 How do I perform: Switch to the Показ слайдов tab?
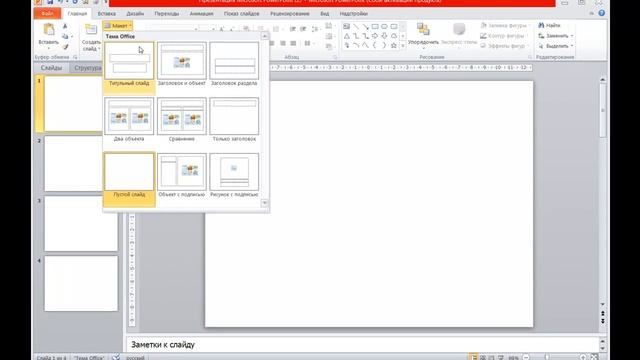242,13
